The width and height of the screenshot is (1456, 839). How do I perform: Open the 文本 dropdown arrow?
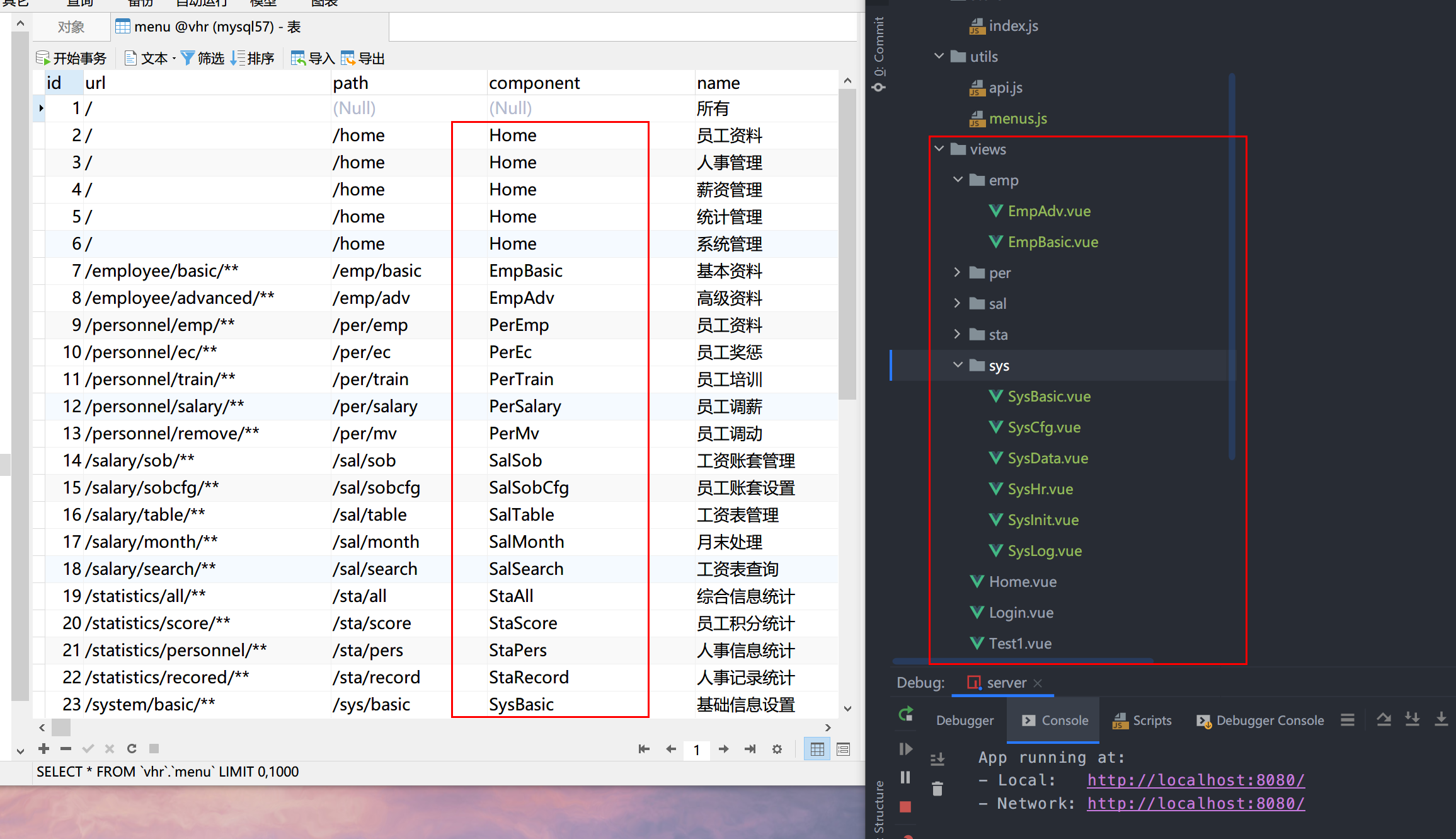(174, 59)
